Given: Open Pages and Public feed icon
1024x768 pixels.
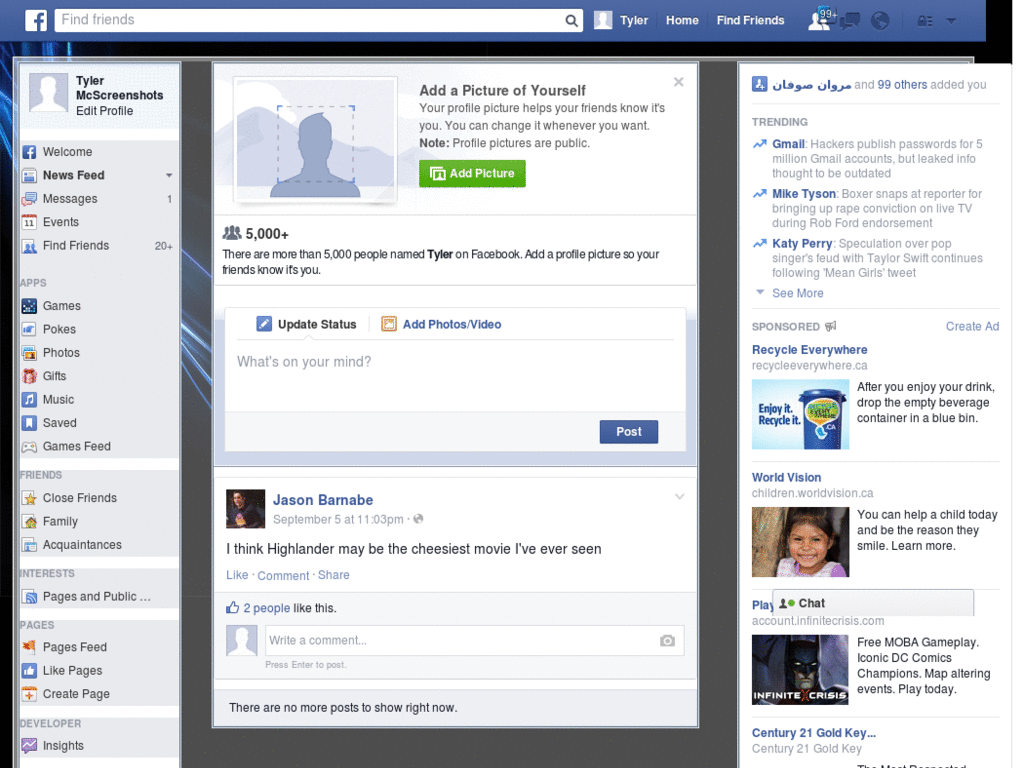Looking at the screenshot, I should pos(29,597).
